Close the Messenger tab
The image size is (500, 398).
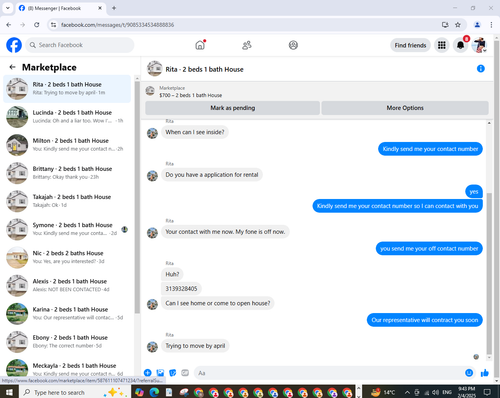100,8
